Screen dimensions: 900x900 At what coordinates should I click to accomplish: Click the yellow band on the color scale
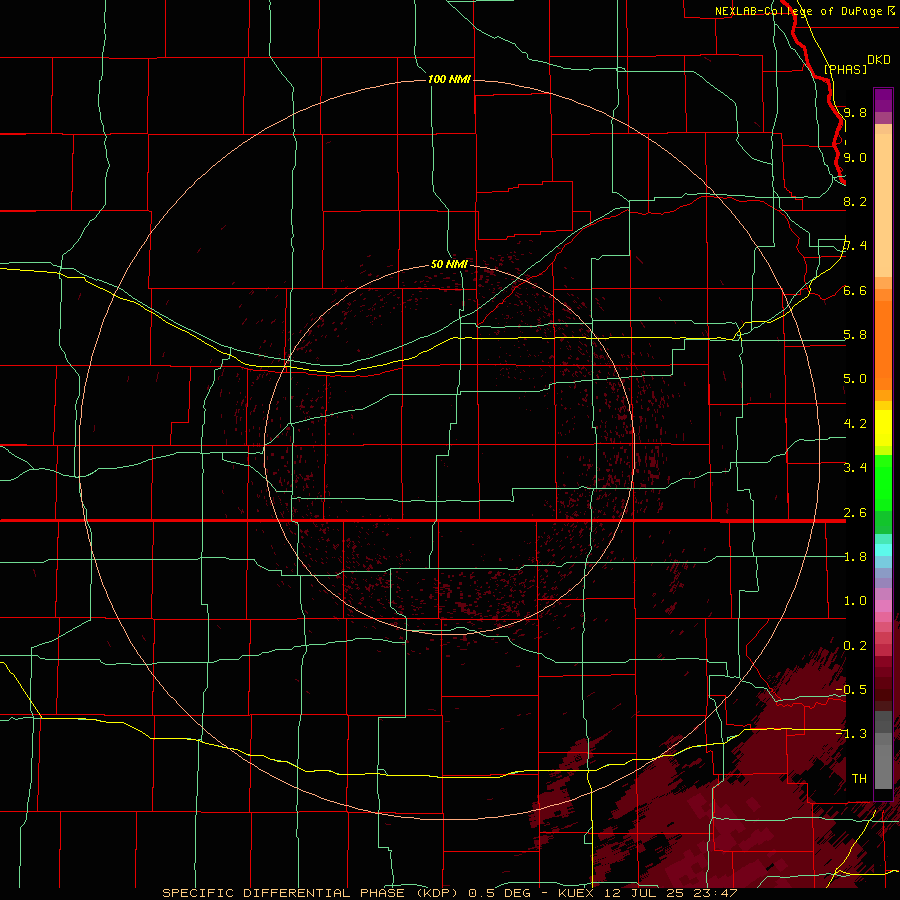[883, 428]
